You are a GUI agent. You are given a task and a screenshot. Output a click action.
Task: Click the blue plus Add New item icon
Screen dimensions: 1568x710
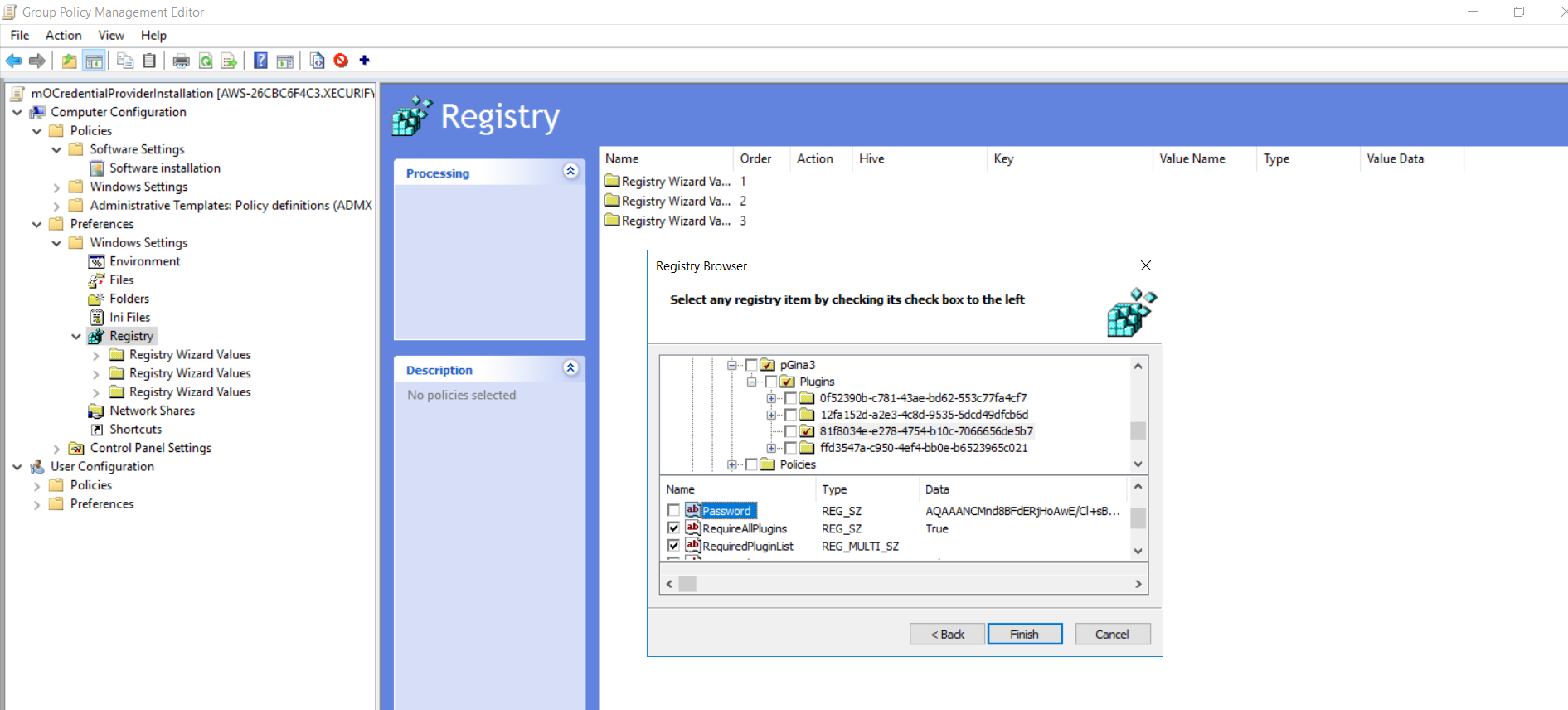click(x=364, y=60)
